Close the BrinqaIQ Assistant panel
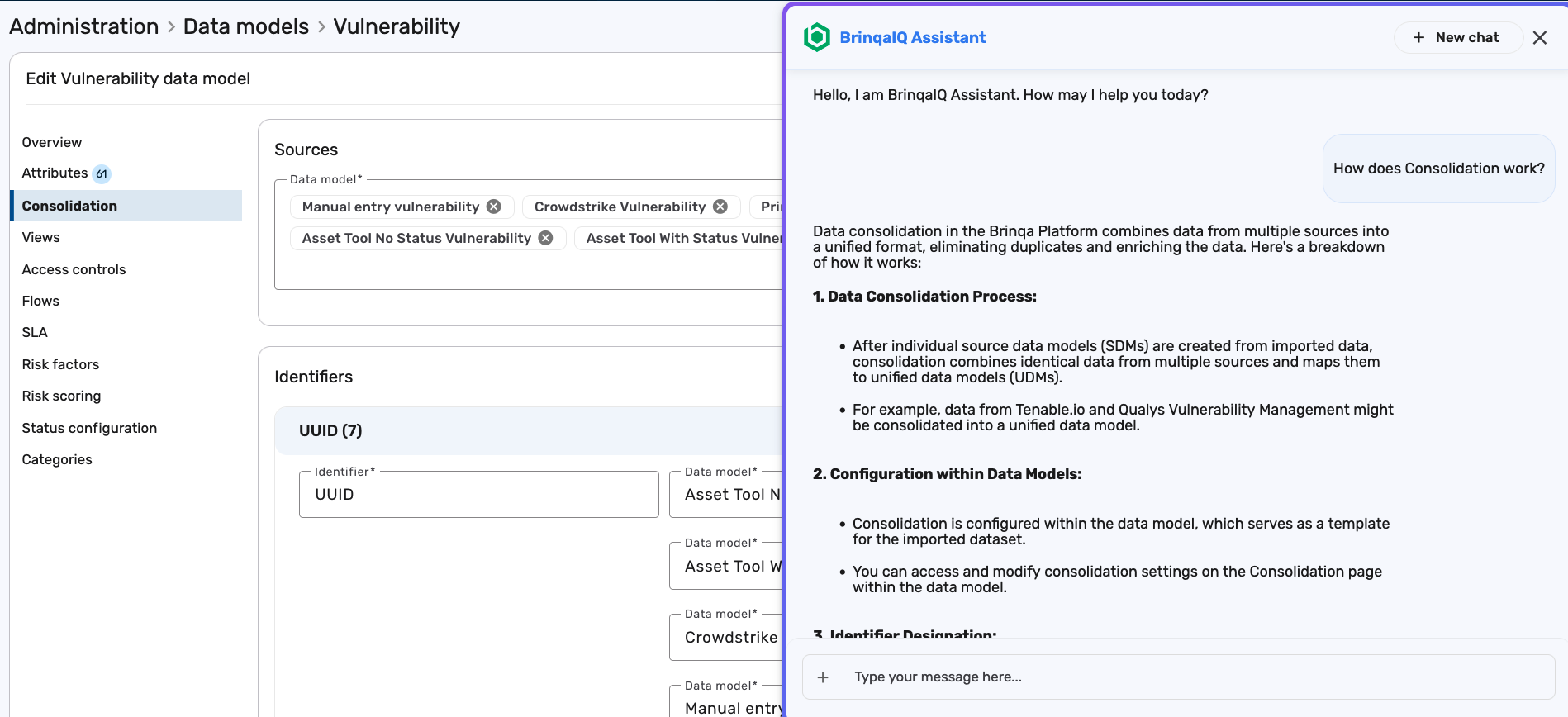 [1540, 37]
